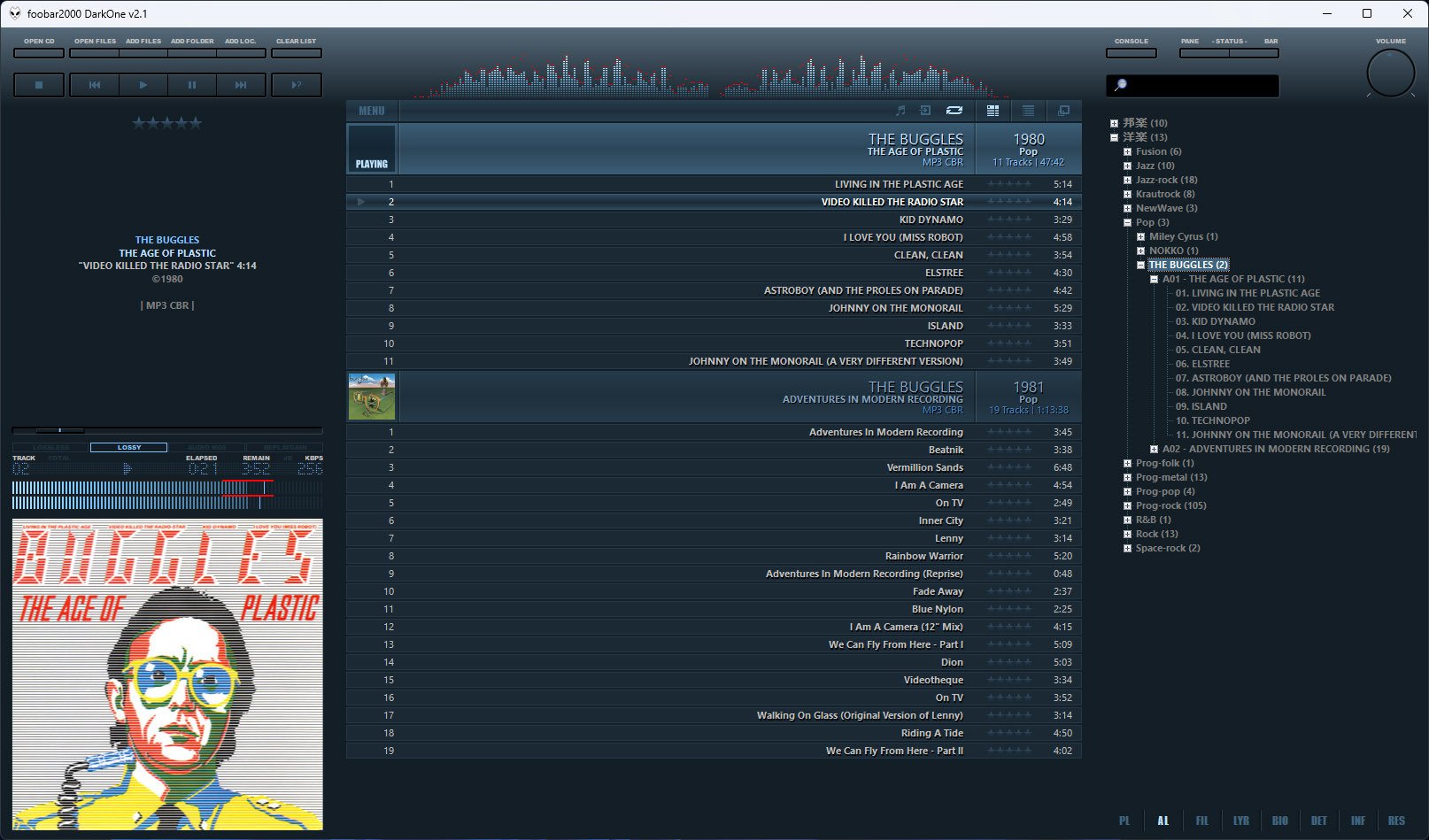Expand the Krautrock genre with its plus box

click(x=1127, y=194)
